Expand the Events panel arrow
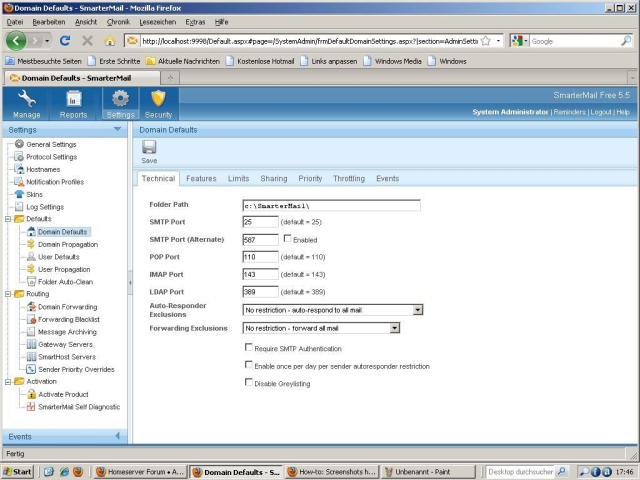The image size is (640, 480). click(x=118, y=436)
